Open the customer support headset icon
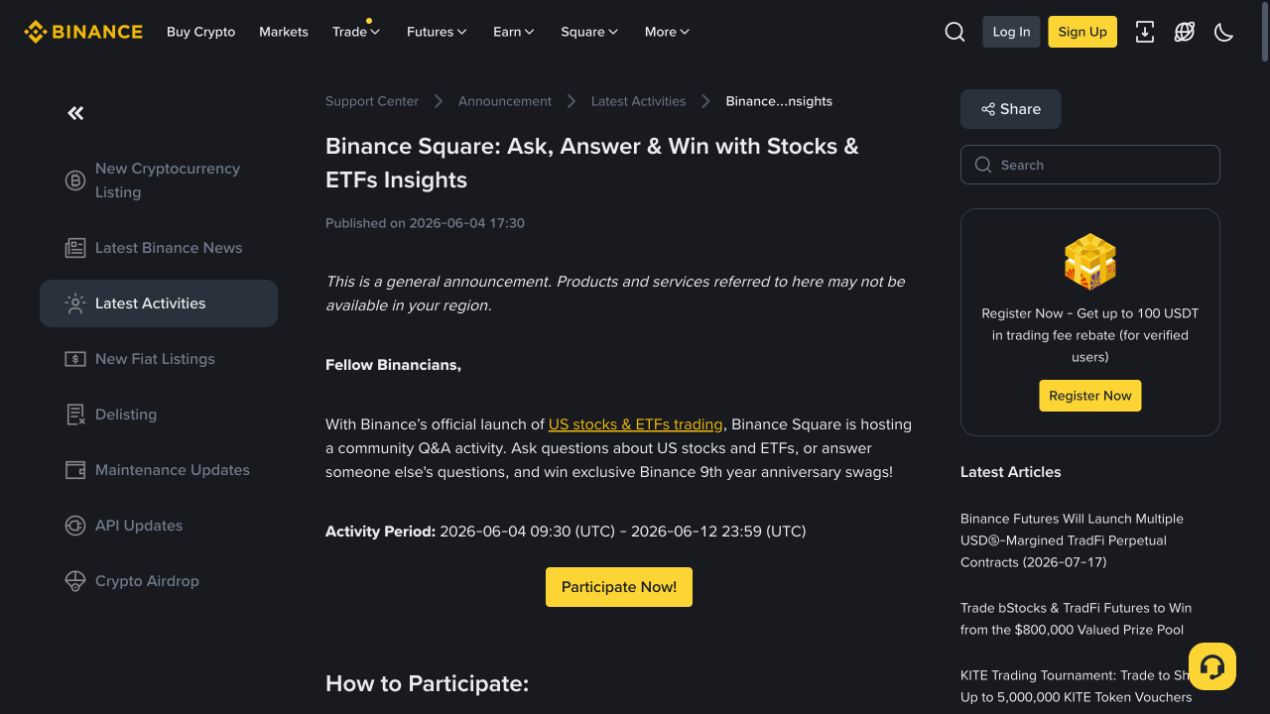Viewport: 1270px width, 714px height. (1212, 666)
